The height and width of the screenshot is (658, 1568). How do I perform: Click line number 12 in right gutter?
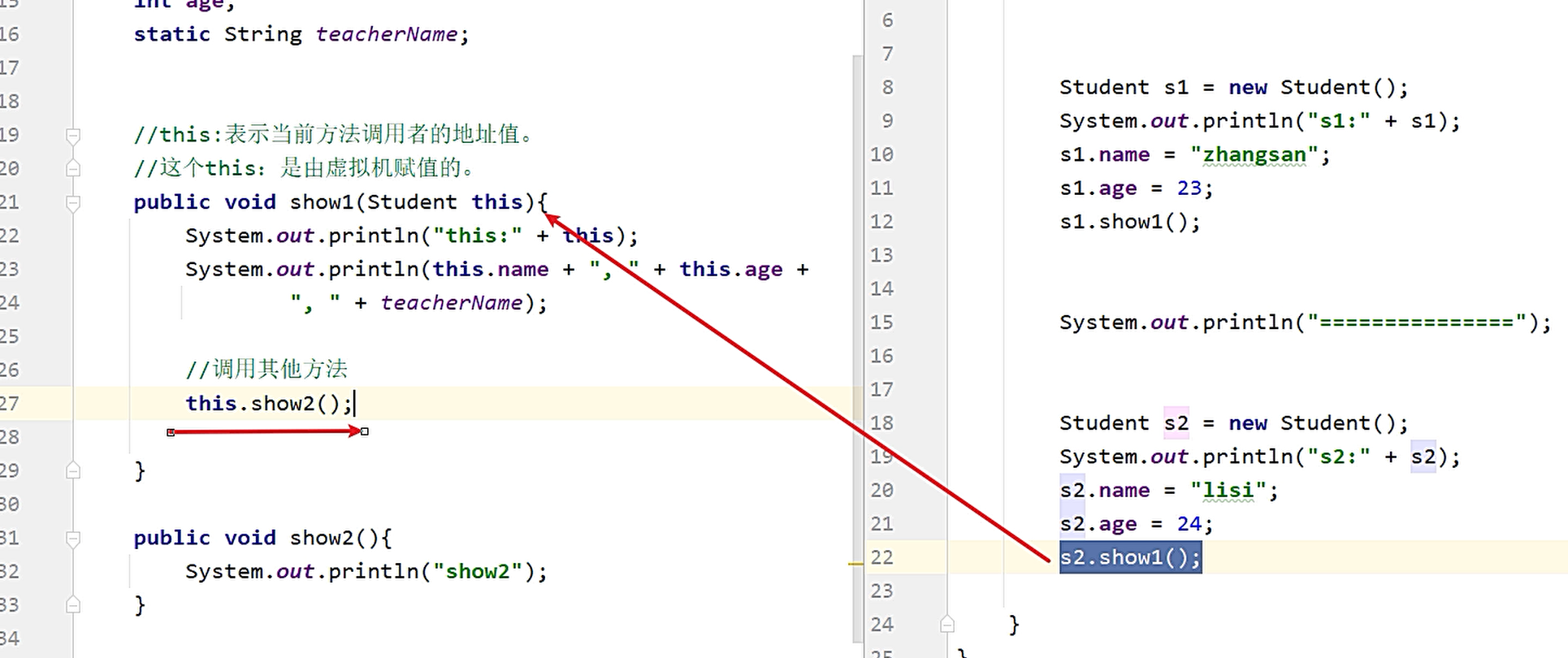coord(881,222)
